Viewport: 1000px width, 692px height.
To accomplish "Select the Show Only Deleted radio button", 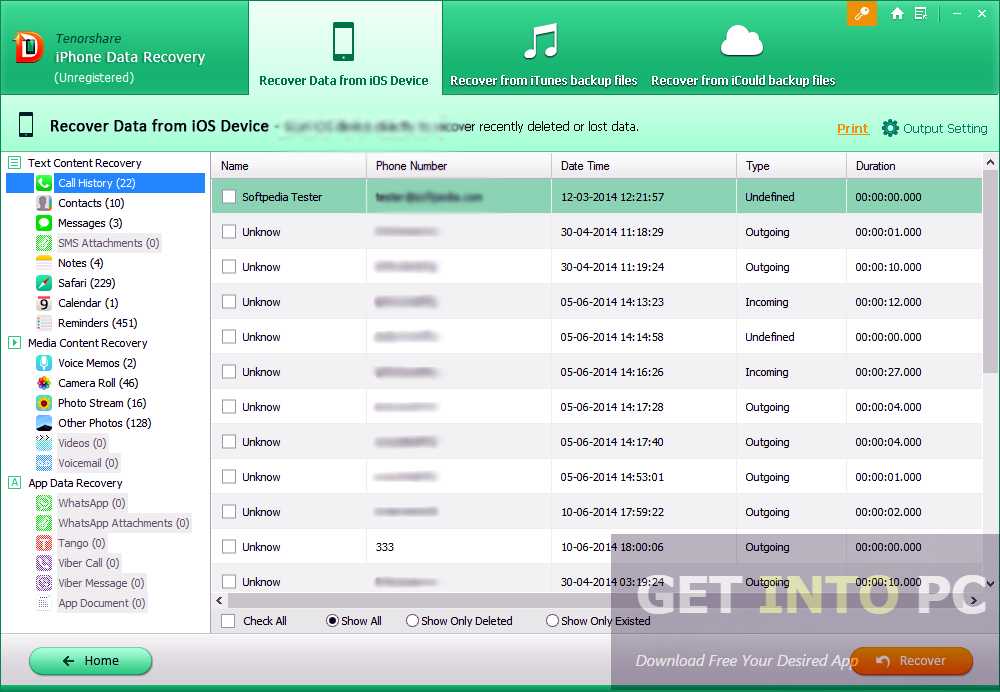I will (x=413, y=621).
